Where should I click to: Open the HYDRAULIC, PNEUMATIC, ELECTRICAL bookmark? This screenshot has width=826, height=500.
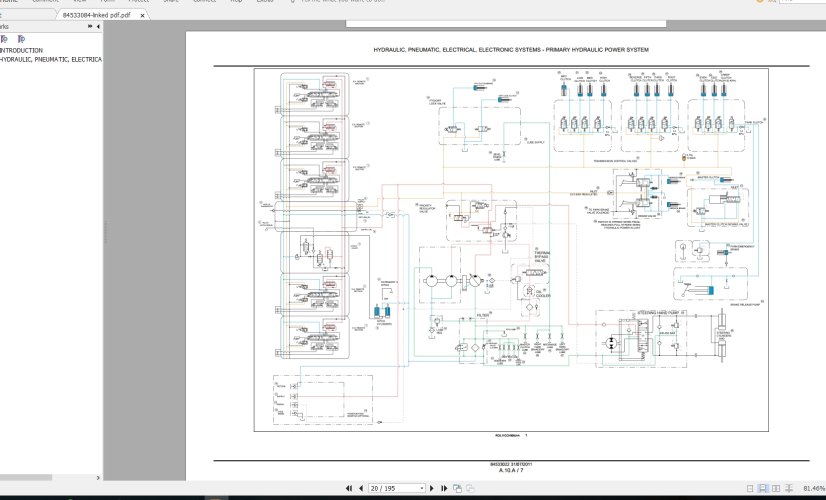[50, 60]
